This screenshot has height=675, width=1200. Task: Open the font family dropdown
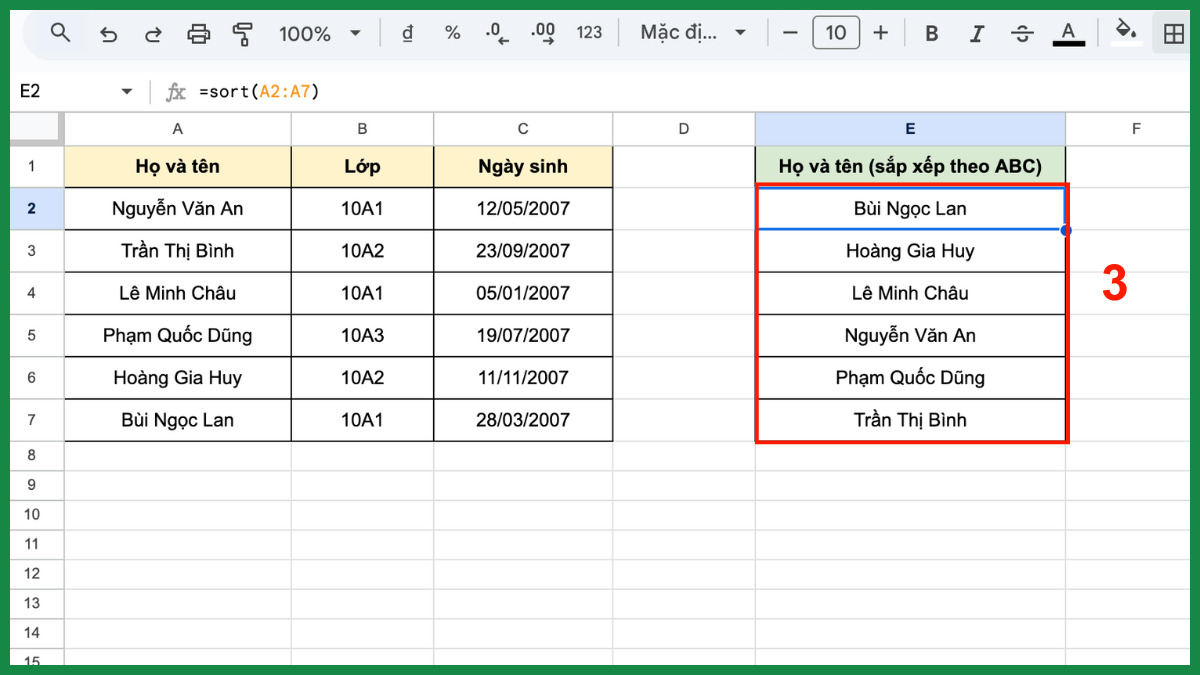[x=693, y=33]
